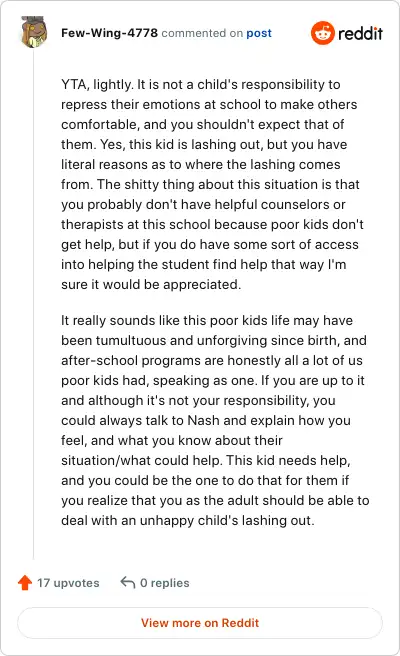Click the text "situation/what could help"
Image resolution: width=400 pixels, height=656 pixels.
click(x=141, y=460)
